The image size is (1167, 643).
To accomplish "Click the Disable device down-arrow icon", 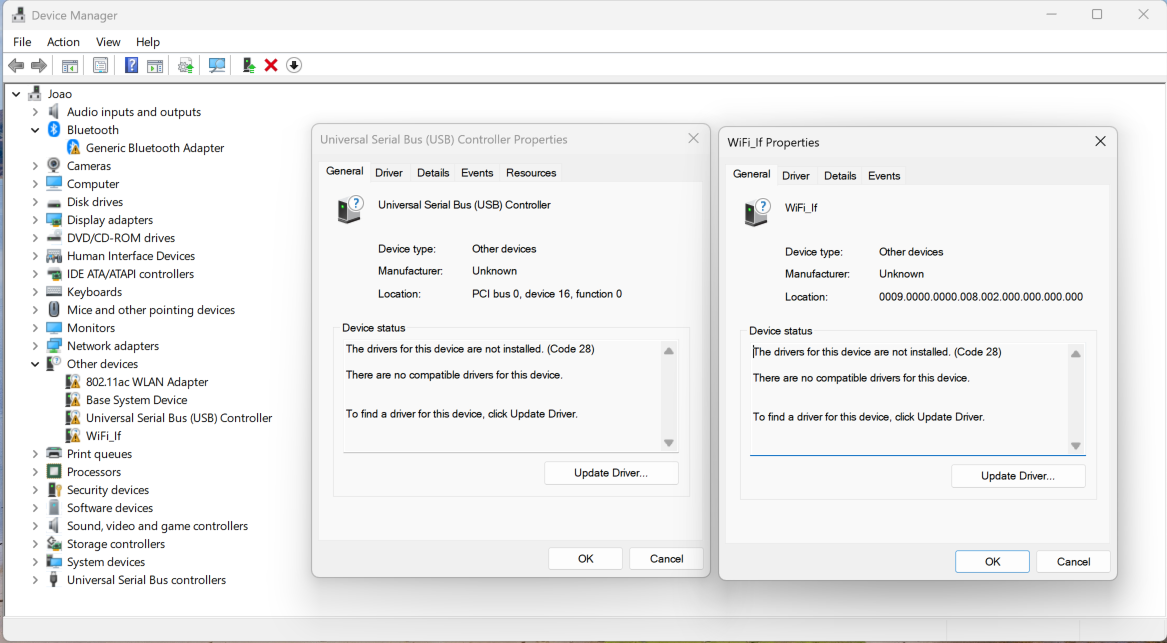I will (294, 65).
